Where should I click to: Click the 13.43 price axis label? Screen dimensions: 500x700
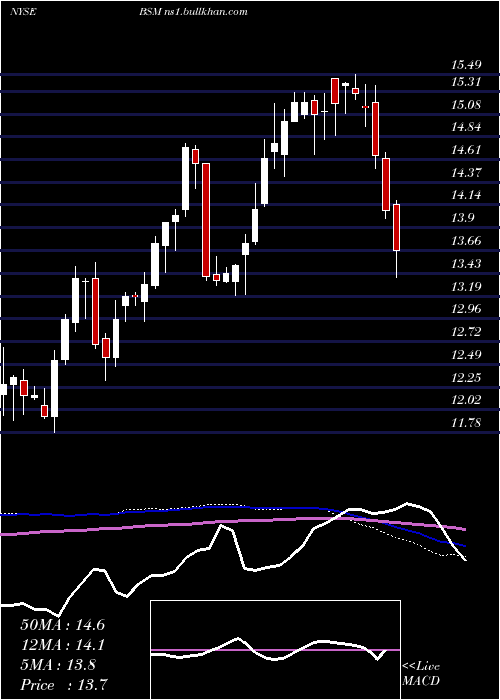coord(466,264)
